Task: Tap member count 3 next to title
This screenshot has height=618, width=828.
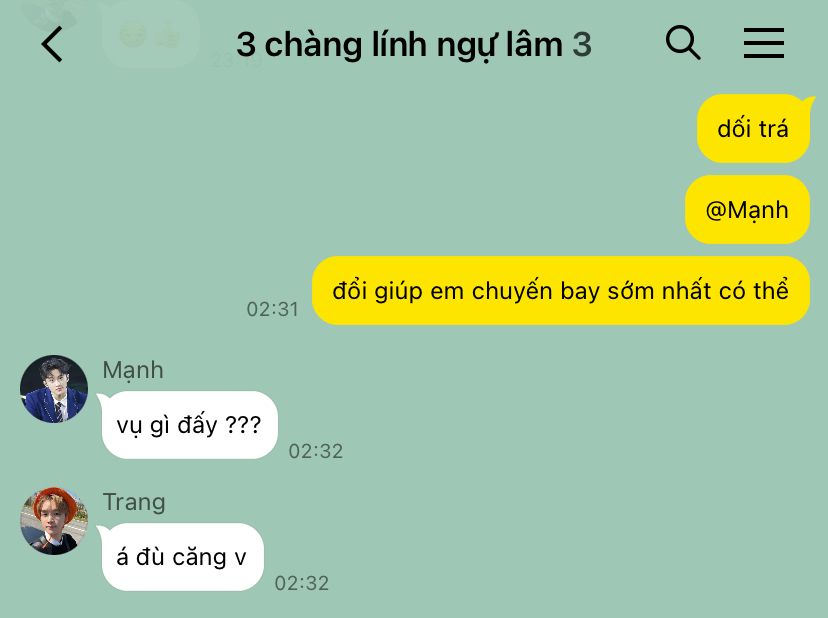Action: click(582, 44)
